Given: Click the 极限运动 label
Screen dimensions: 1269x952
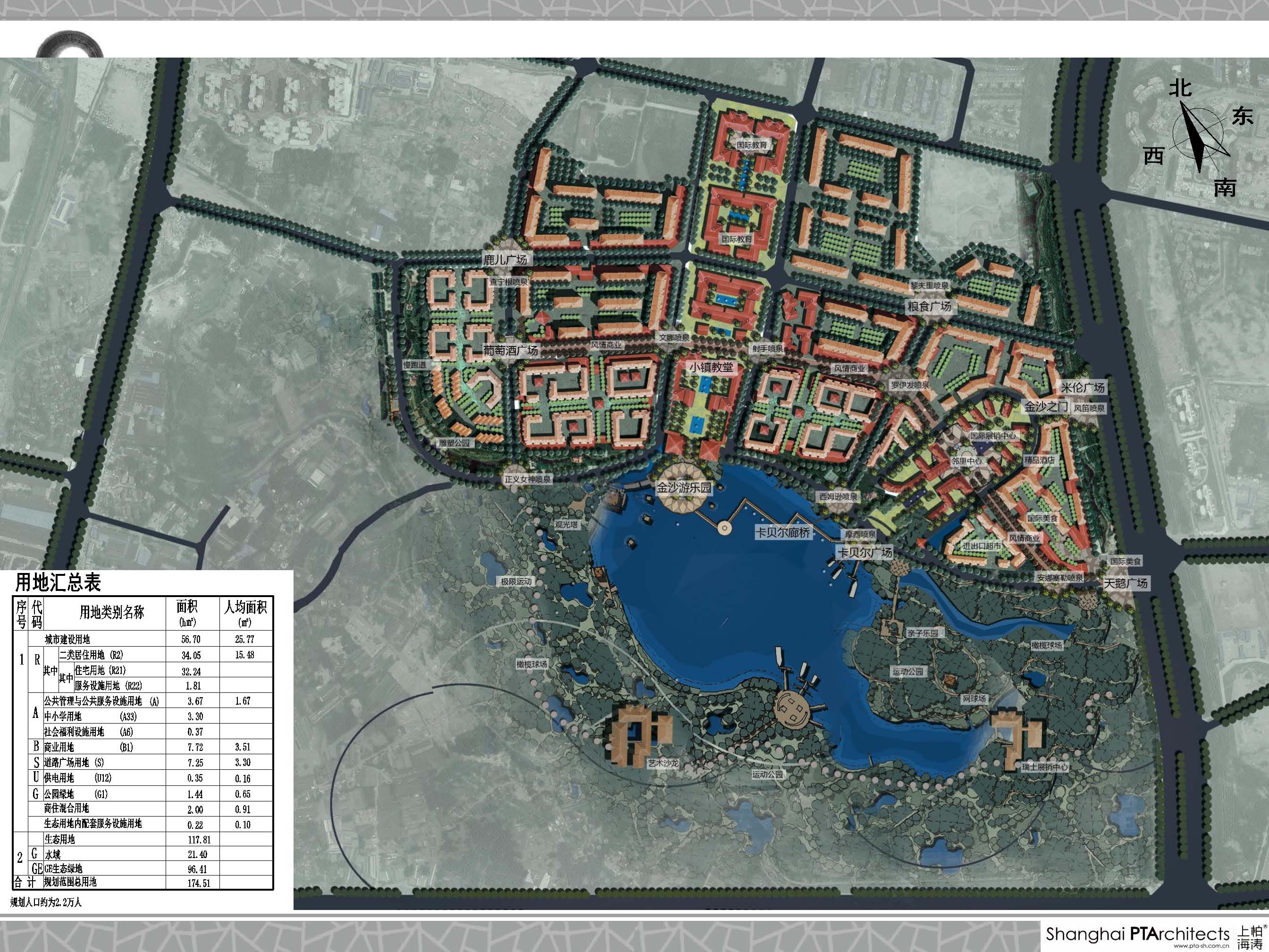Looking at the screenshot, I should tap(516, 581).
